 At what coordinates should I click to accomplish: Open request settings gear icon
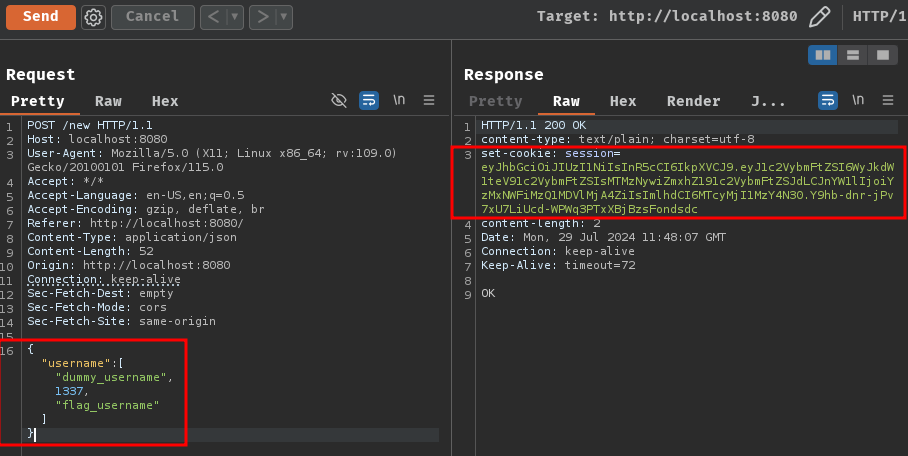93,17
